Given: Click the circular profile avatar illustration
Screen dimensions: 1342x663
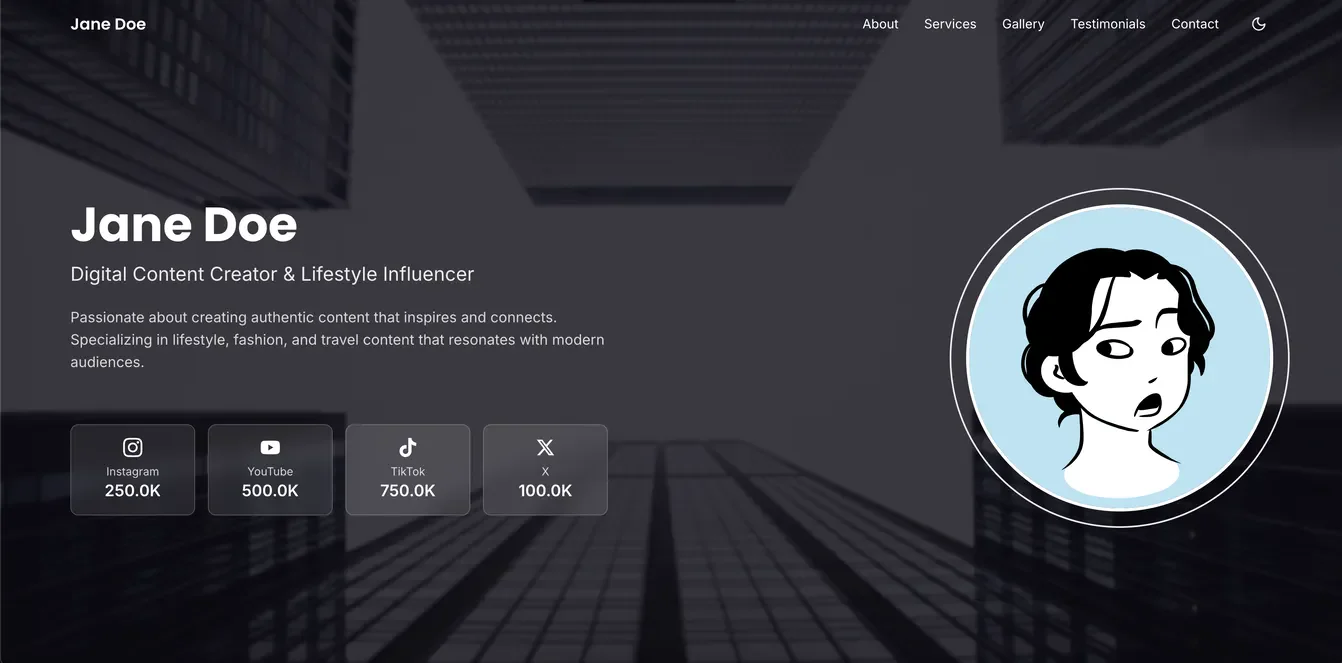Looking at the screenshot, I should [1119, 358].
